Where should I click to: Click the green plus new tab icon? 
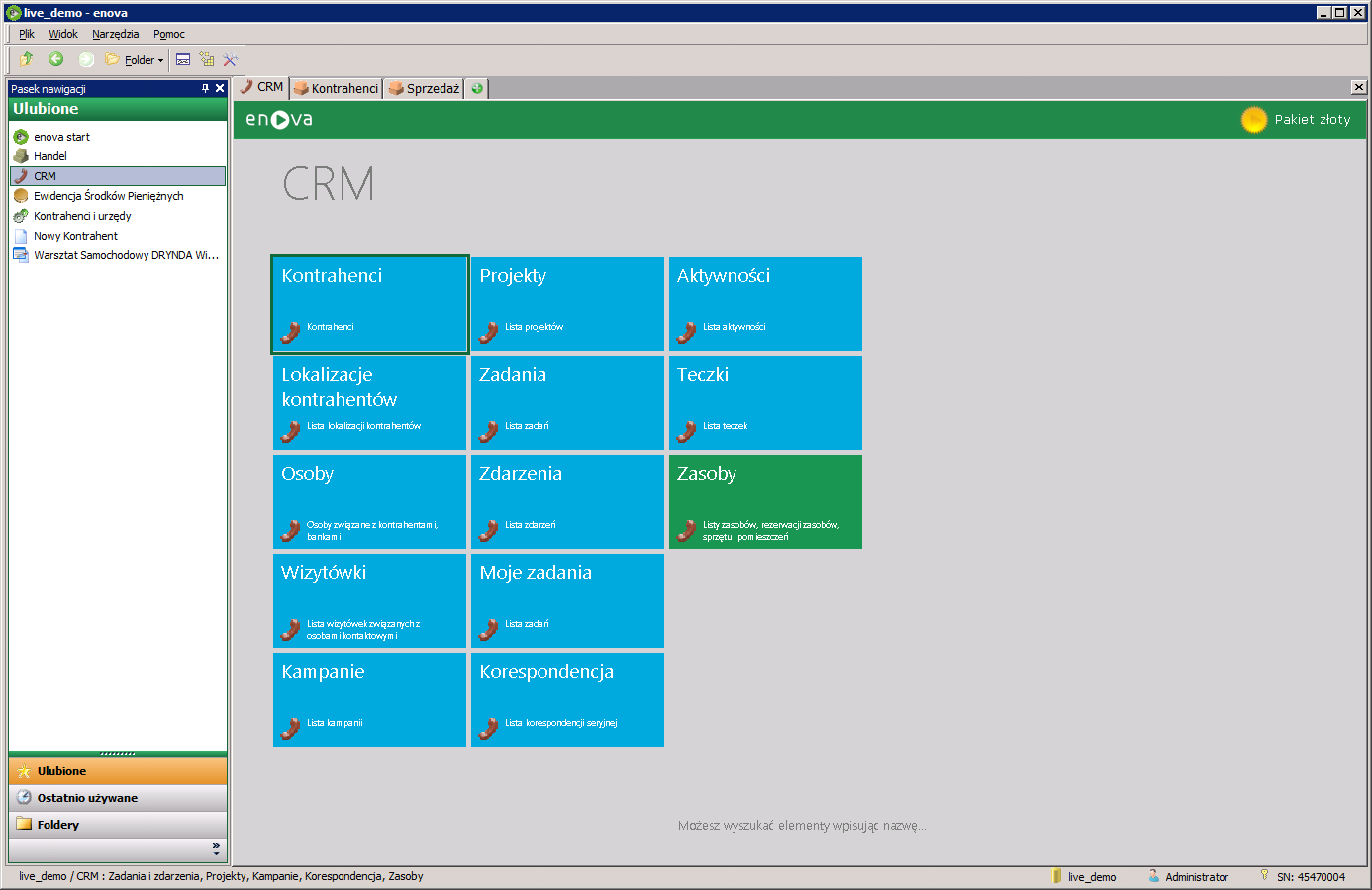pyautogui.click(x=477, y=88)
